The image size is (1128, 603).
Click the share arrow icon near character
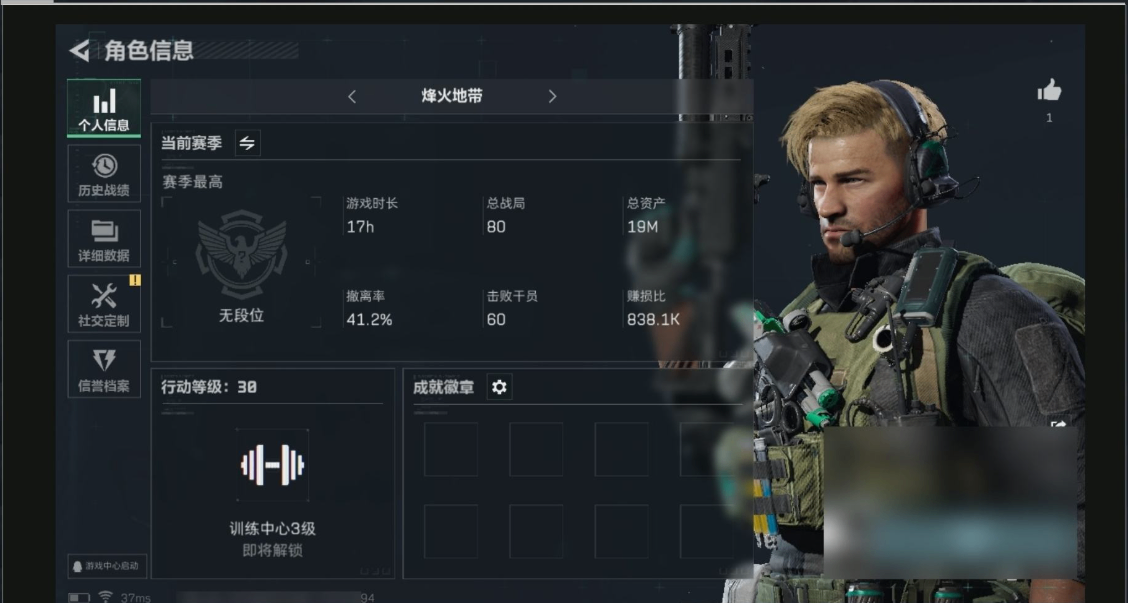pos(1058,425)
